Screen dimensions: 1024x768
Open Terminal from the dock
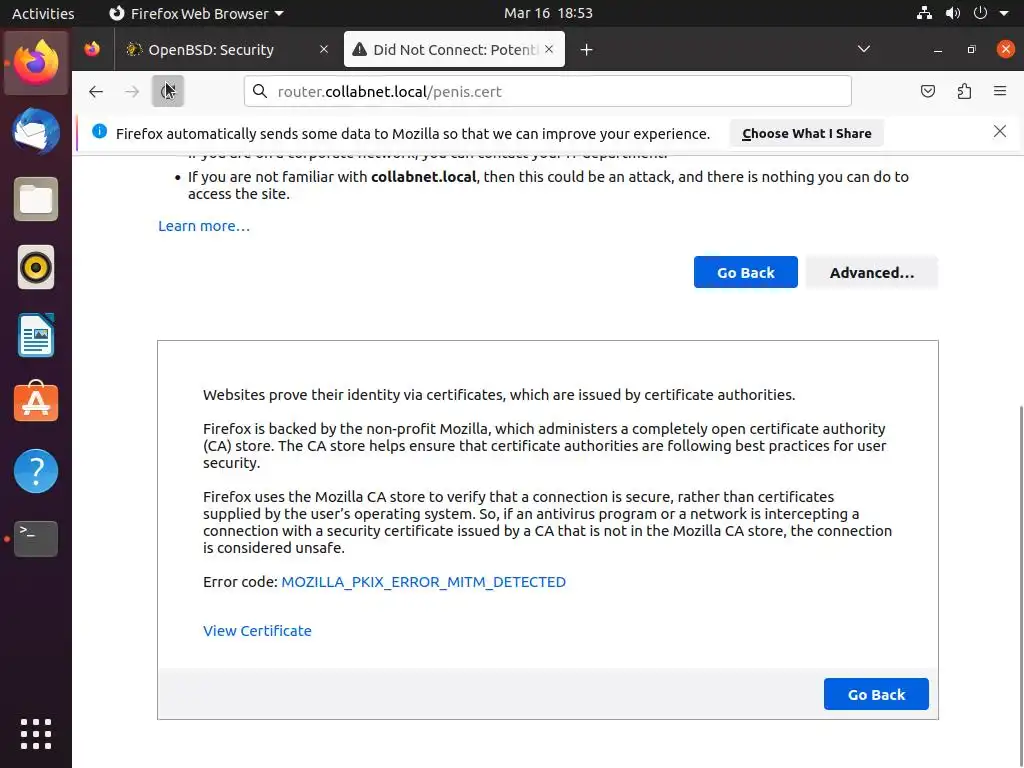(x=36, y=539)
